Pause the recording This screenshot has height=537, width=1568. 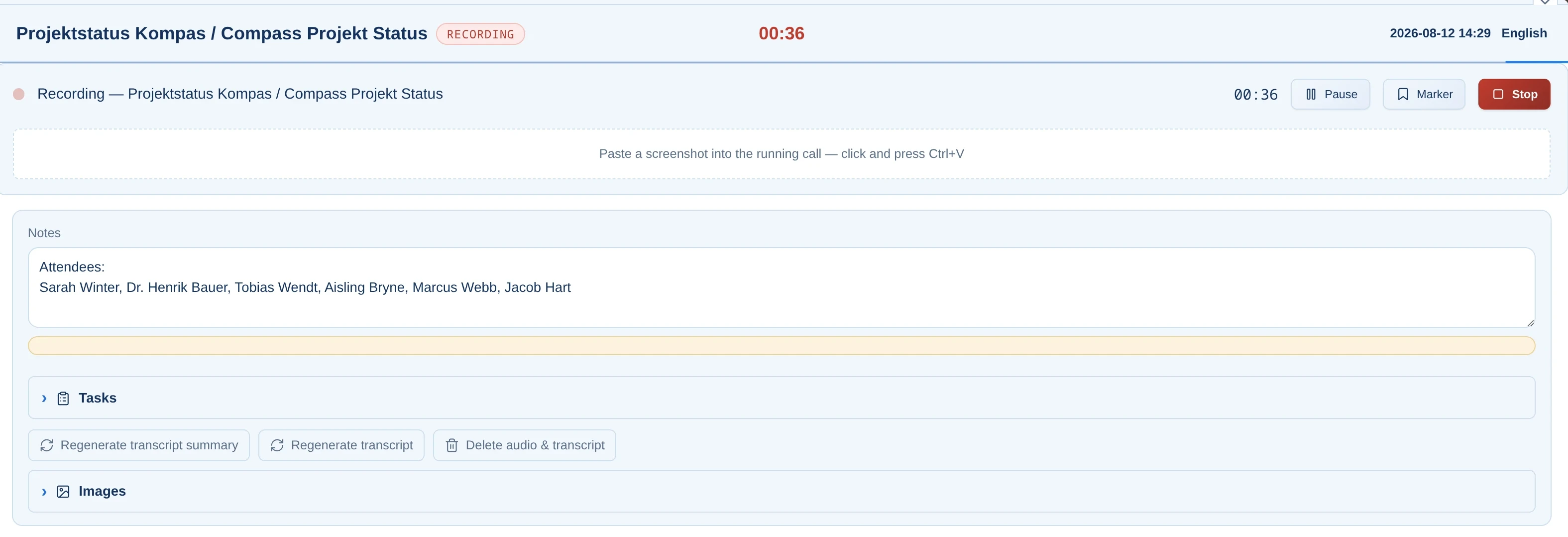[x=1330, y=94]
